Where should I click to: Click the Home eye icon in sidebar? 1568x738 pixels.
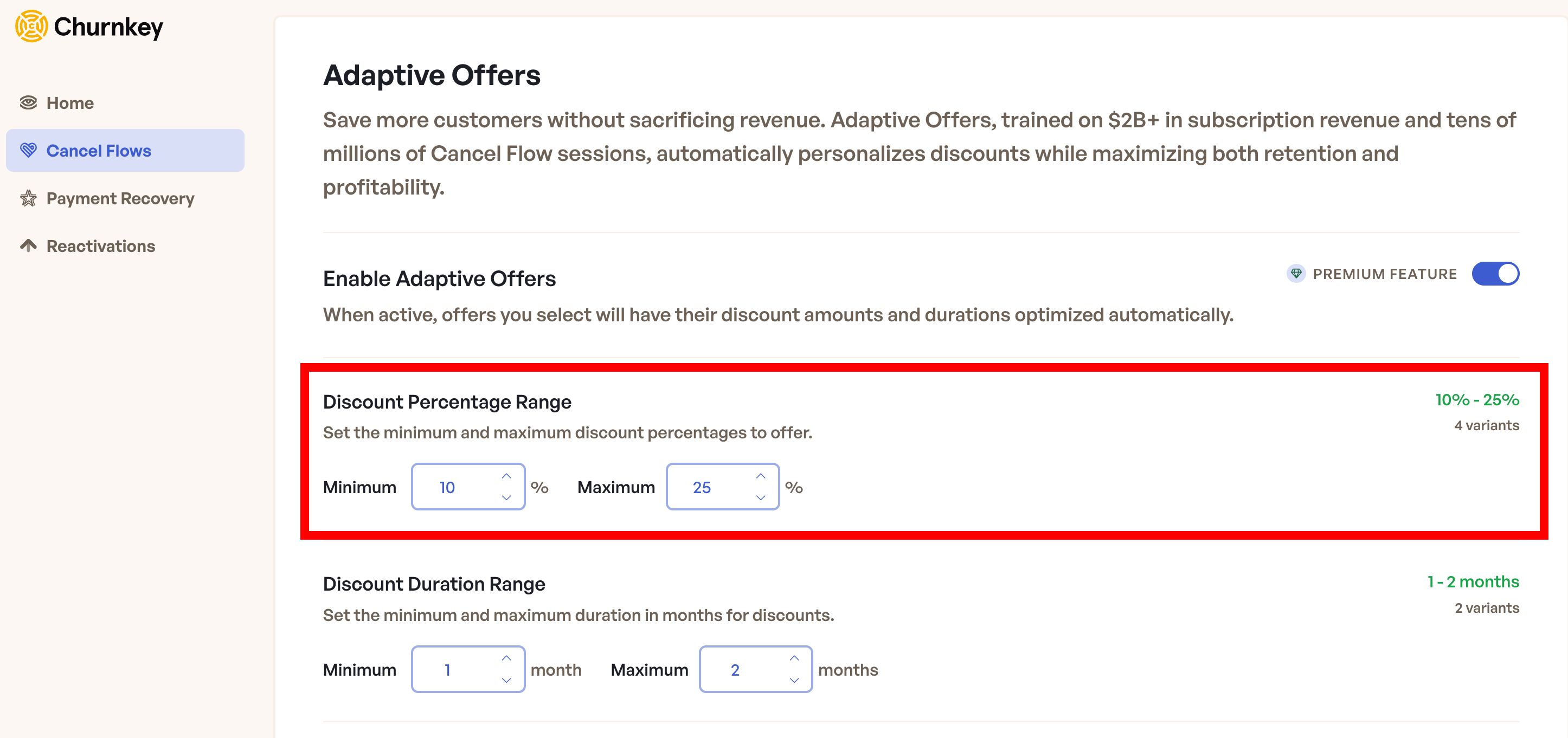point(29,103)
